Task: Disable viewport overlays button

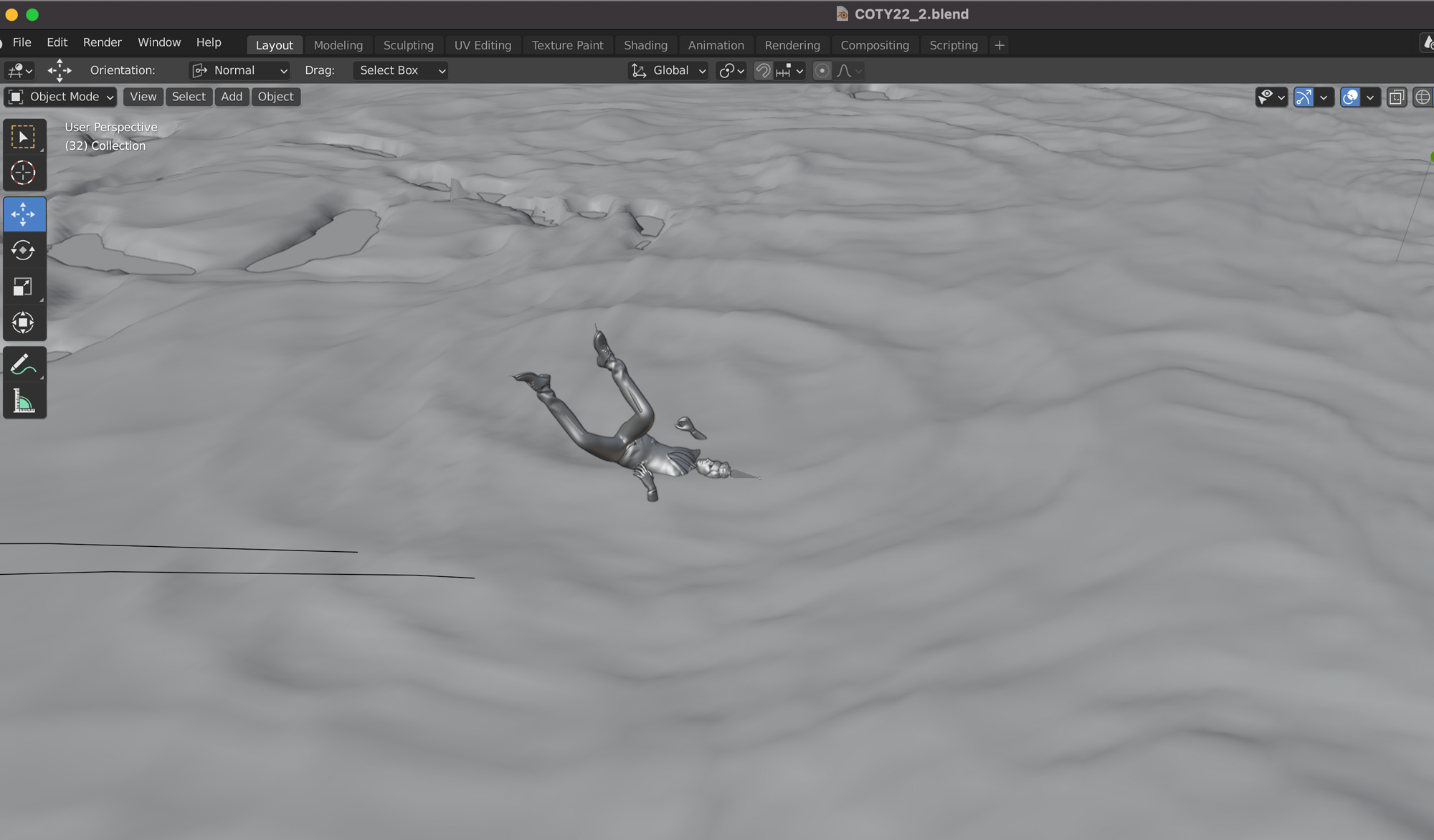Action: click(1350, 97)
